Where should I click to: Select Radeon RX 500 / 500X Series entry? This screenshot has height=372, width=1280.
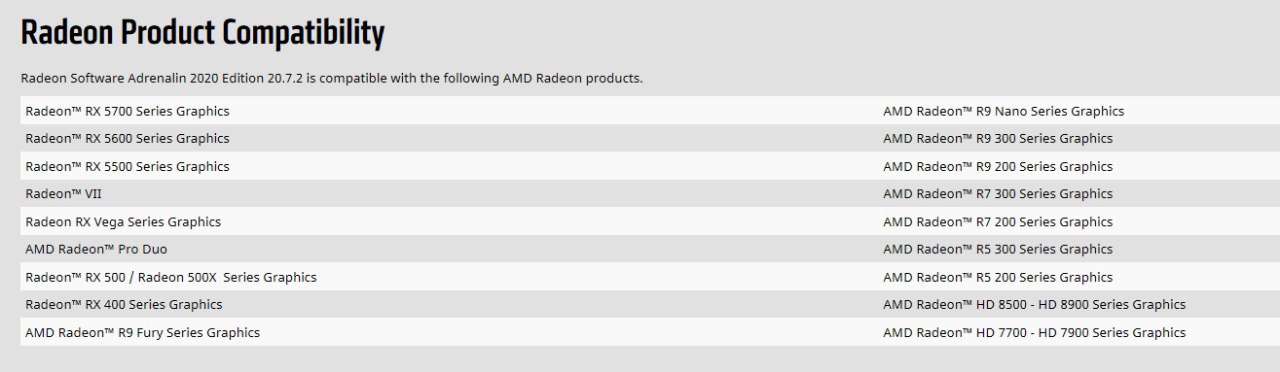coord(171,277)
